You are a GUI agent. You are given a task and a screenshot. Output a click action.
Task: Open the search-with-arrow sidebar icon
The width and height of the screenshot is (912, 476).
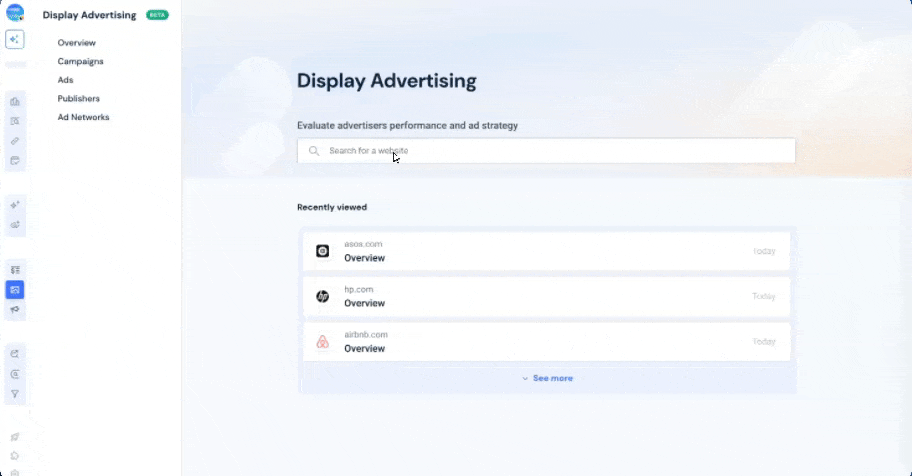coord(15,354)
